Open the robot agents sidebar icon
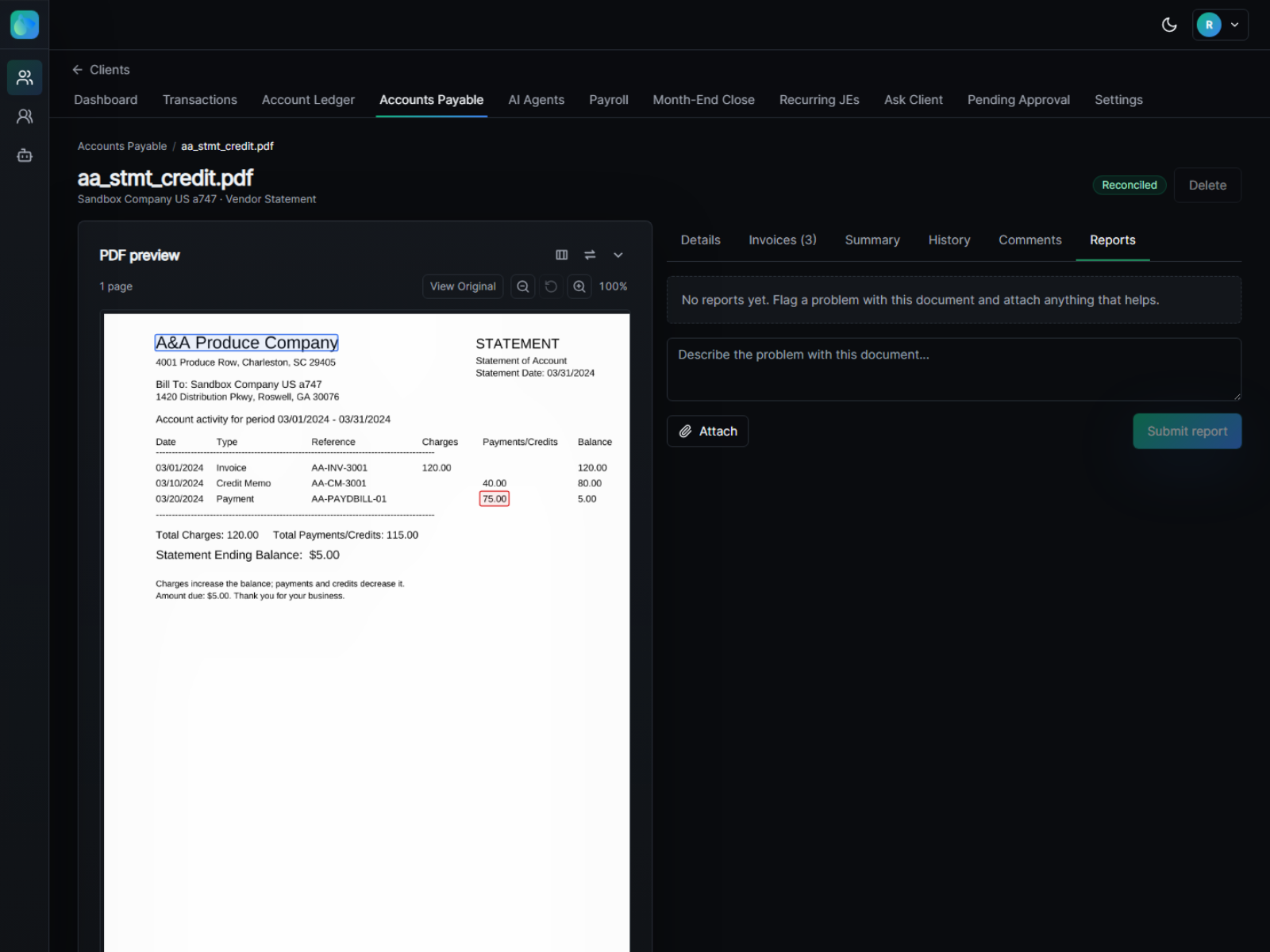The width and height of the screenshot is (1270, 952). 25,155
